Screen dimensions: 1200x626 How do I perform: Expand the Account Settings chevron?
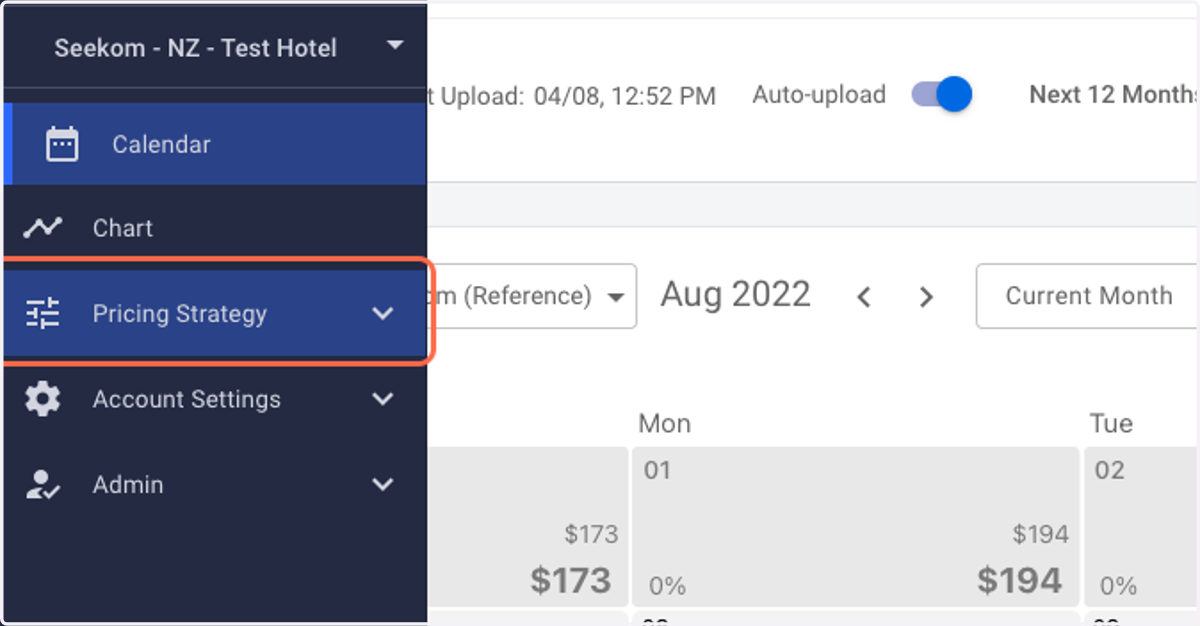(x=383, y=399)
